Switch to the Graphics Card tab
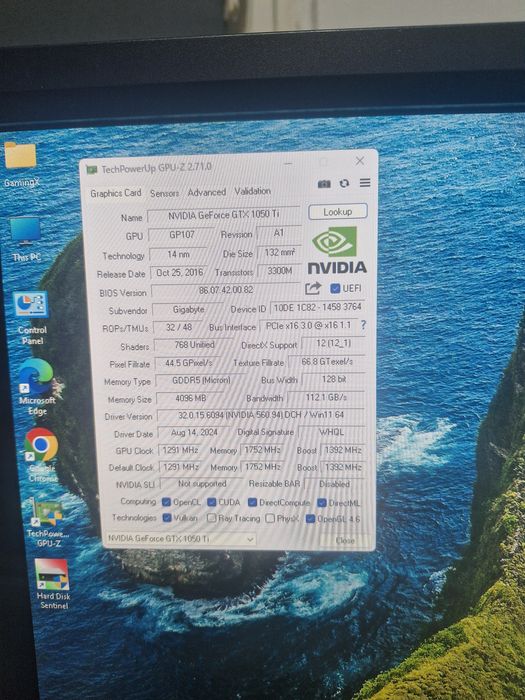Screen dimensions: 525x700 tap(116, 193)
